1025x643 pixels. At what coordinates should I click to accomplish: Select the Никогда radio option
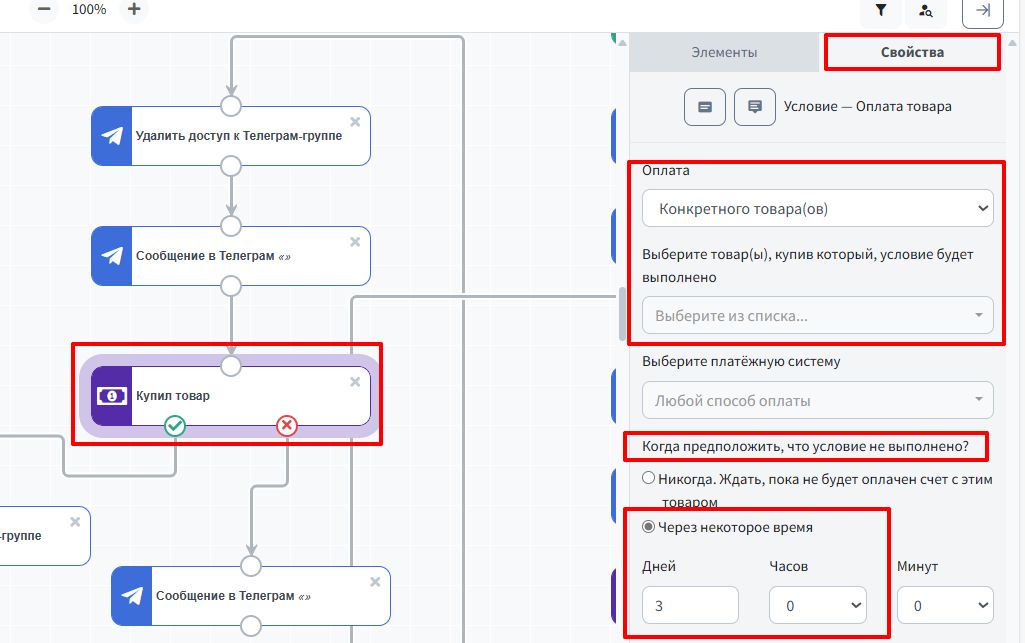pos(648,478)
